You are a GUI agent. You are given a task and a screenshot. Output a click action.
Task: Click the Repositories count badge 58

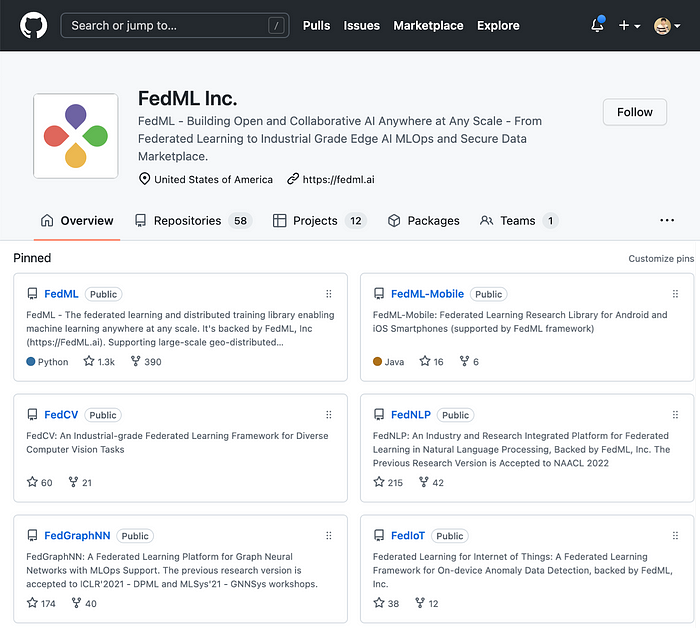[240, 220]
